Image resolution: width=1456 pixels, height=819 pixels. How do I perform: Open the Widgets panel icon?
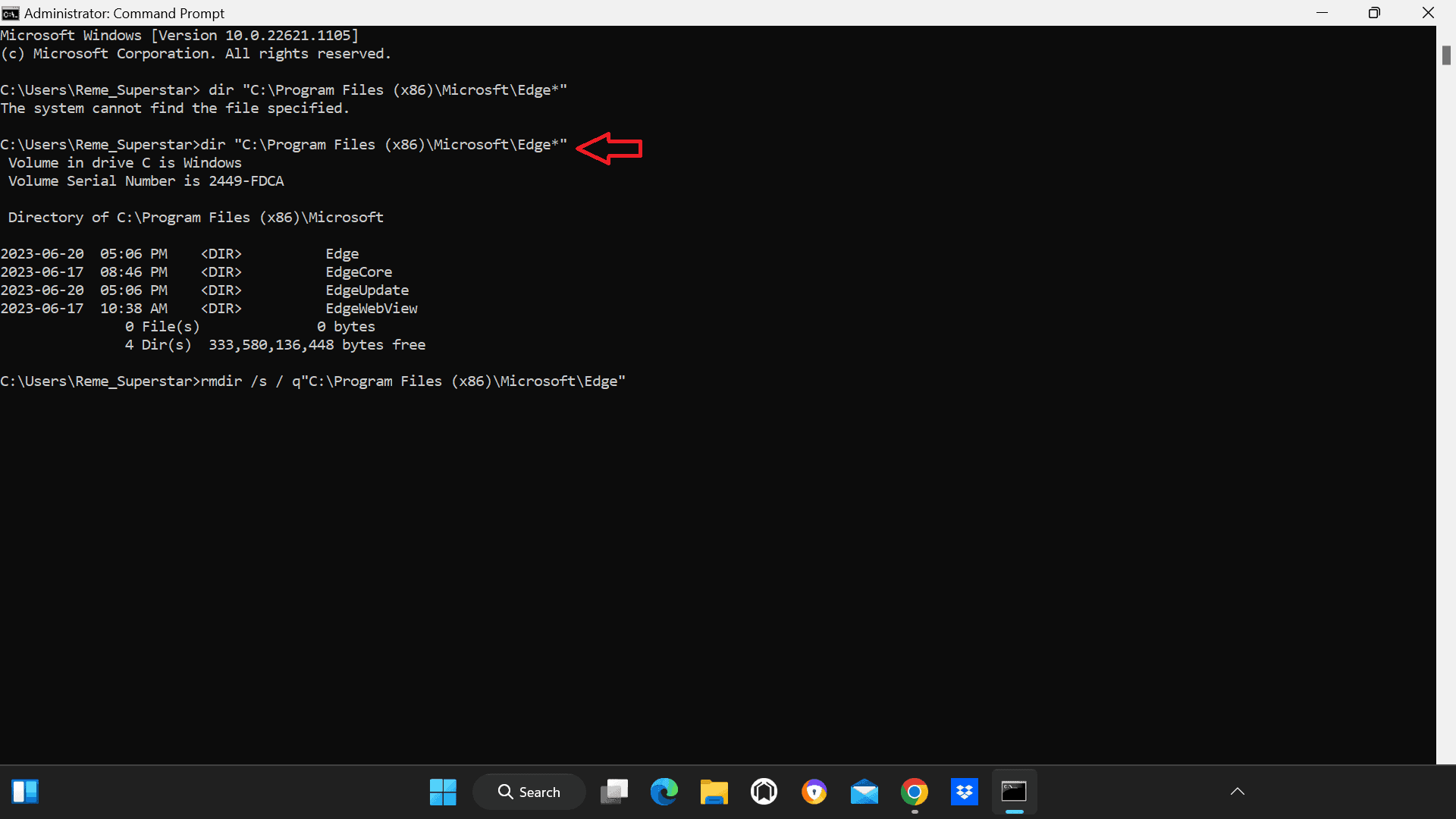25,792
